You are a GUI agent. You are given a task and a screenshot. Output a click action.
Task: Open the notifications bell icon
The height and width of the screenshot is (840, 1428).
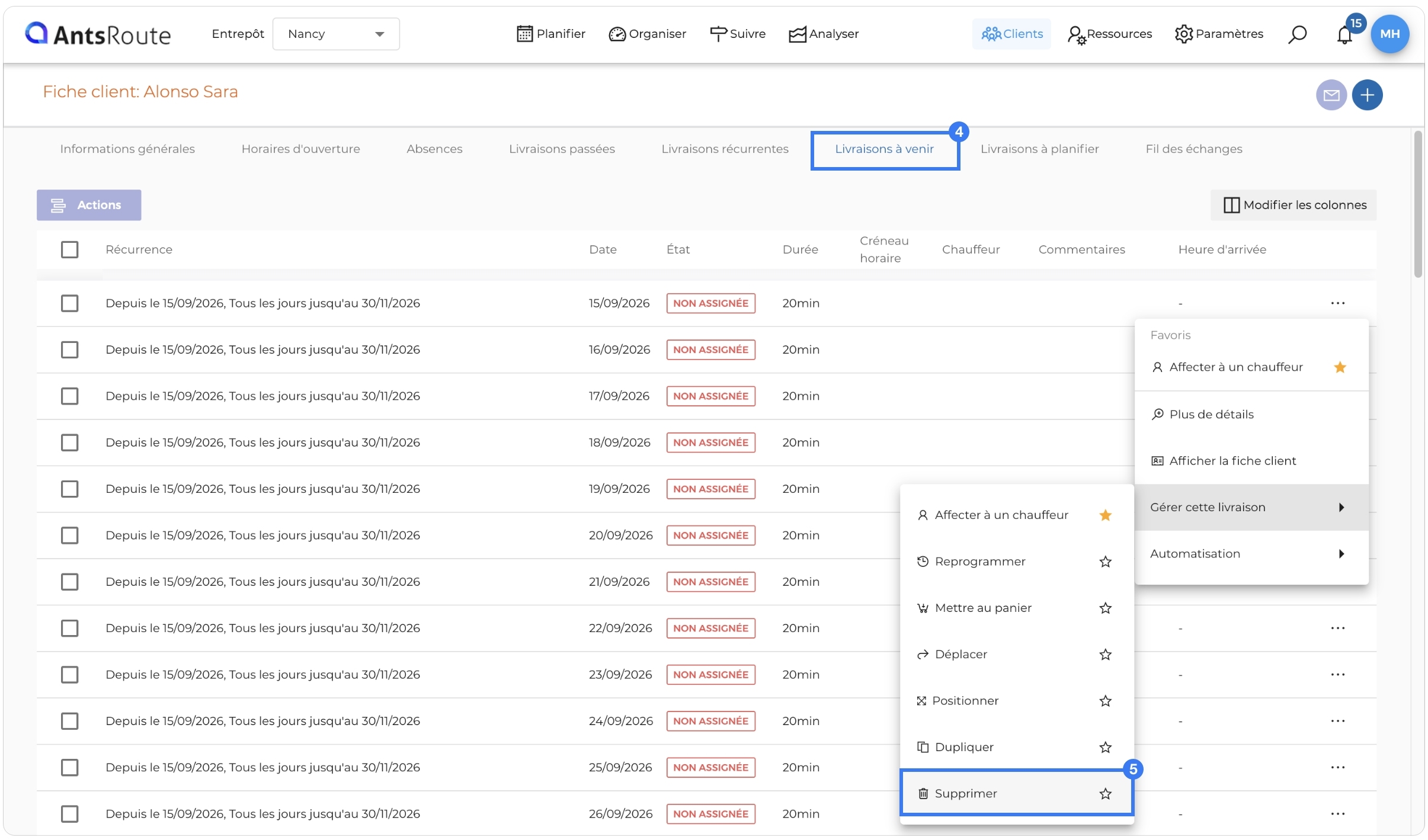tap(1344, 34)
